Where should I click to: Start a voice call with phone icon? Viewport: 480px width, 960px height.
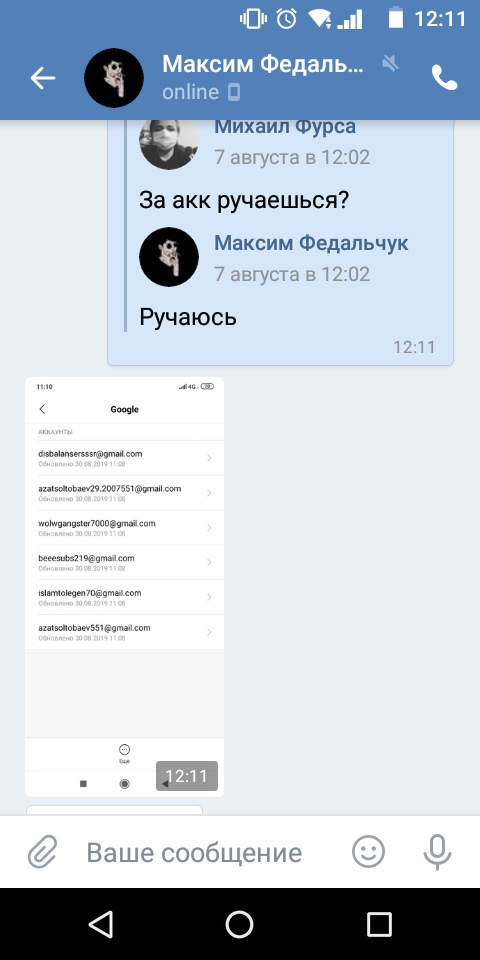point(444,77)
